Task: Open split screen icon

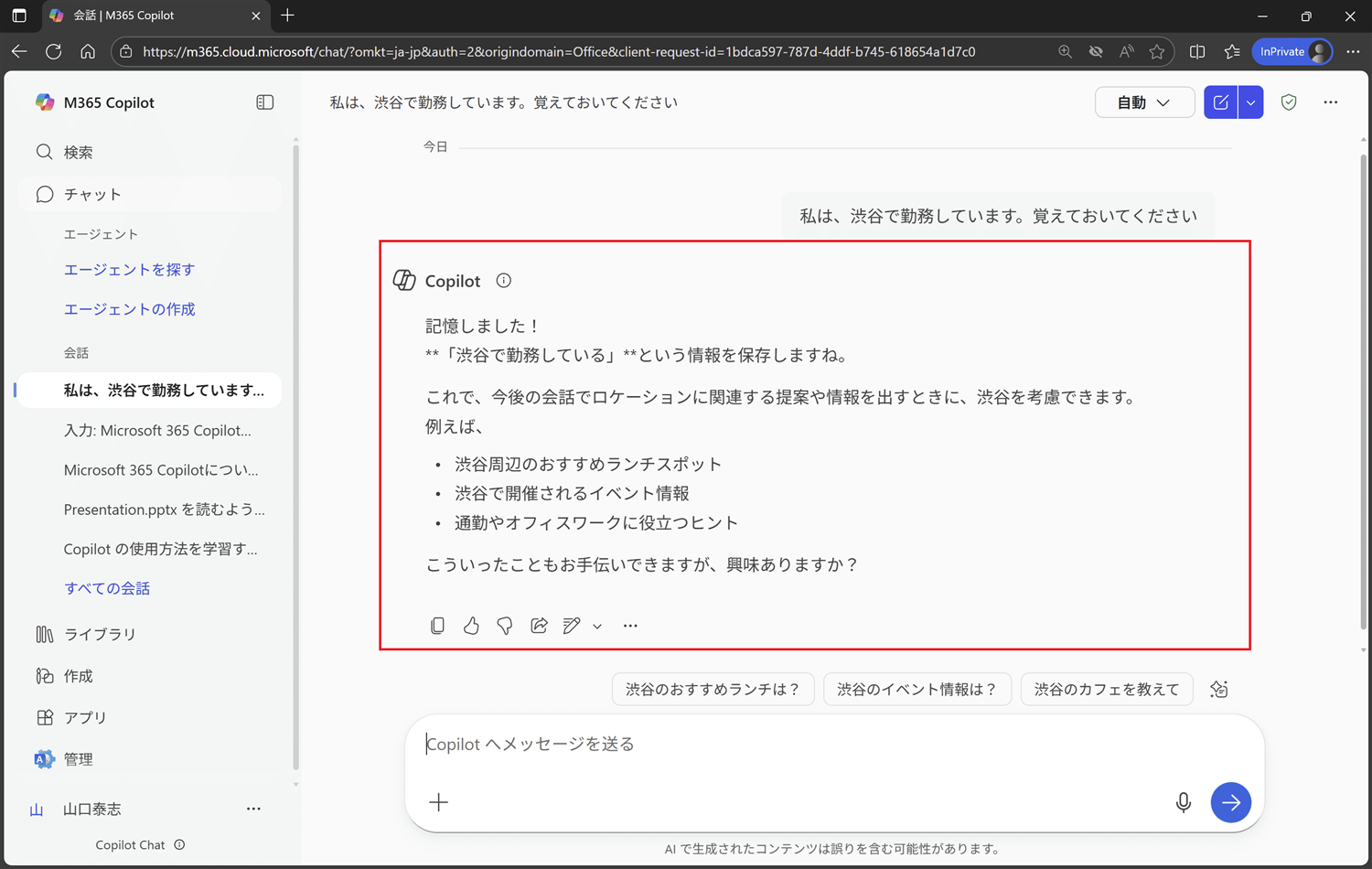Action: click(1197, 51)
